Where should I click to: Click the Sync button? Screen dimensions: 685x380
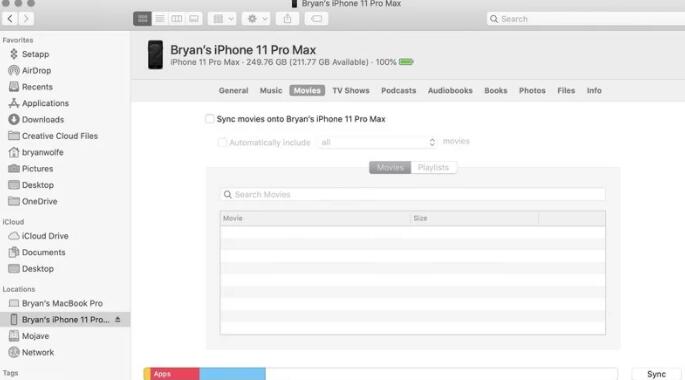656,374
